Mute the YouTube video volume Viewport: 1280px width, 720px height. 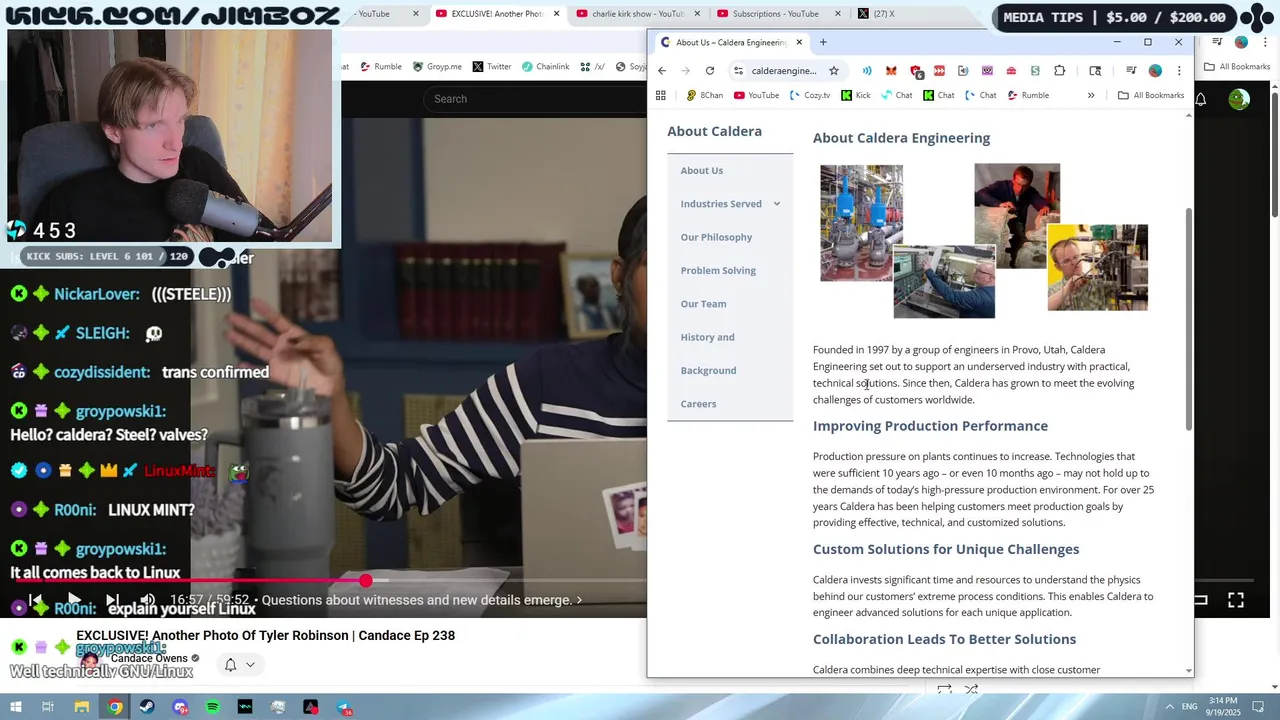(x=148, y=600)
